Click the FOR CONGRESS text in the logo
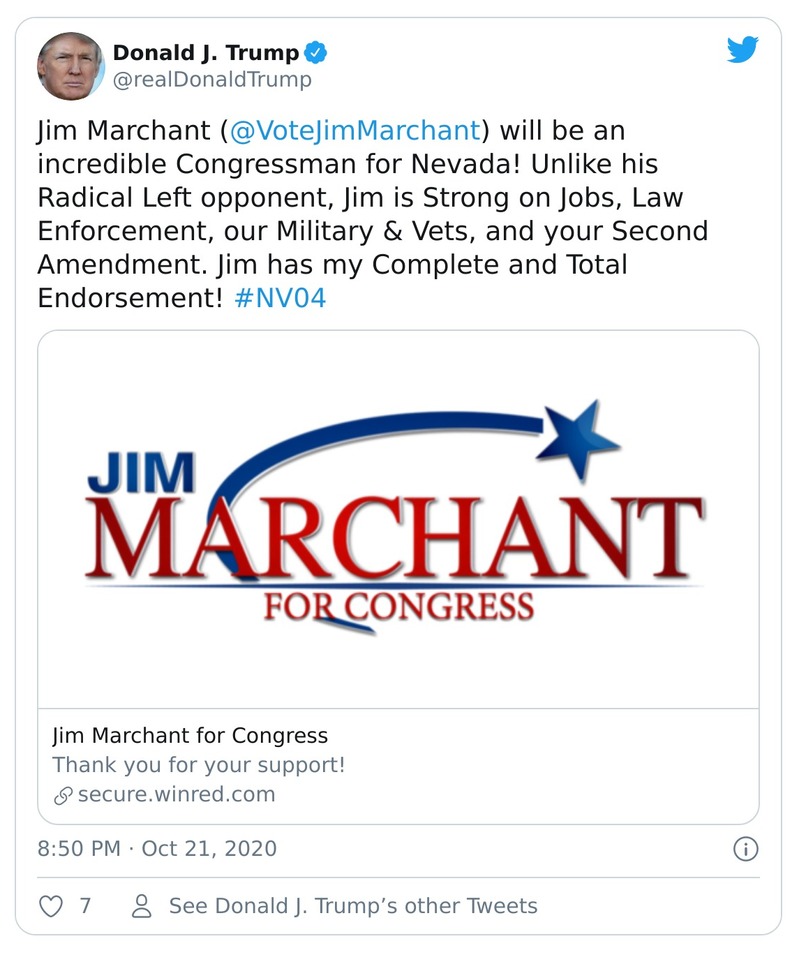Image resolution: width=799 pixels, height=955 pixels. pyautogui.click(x=398, y=605)
